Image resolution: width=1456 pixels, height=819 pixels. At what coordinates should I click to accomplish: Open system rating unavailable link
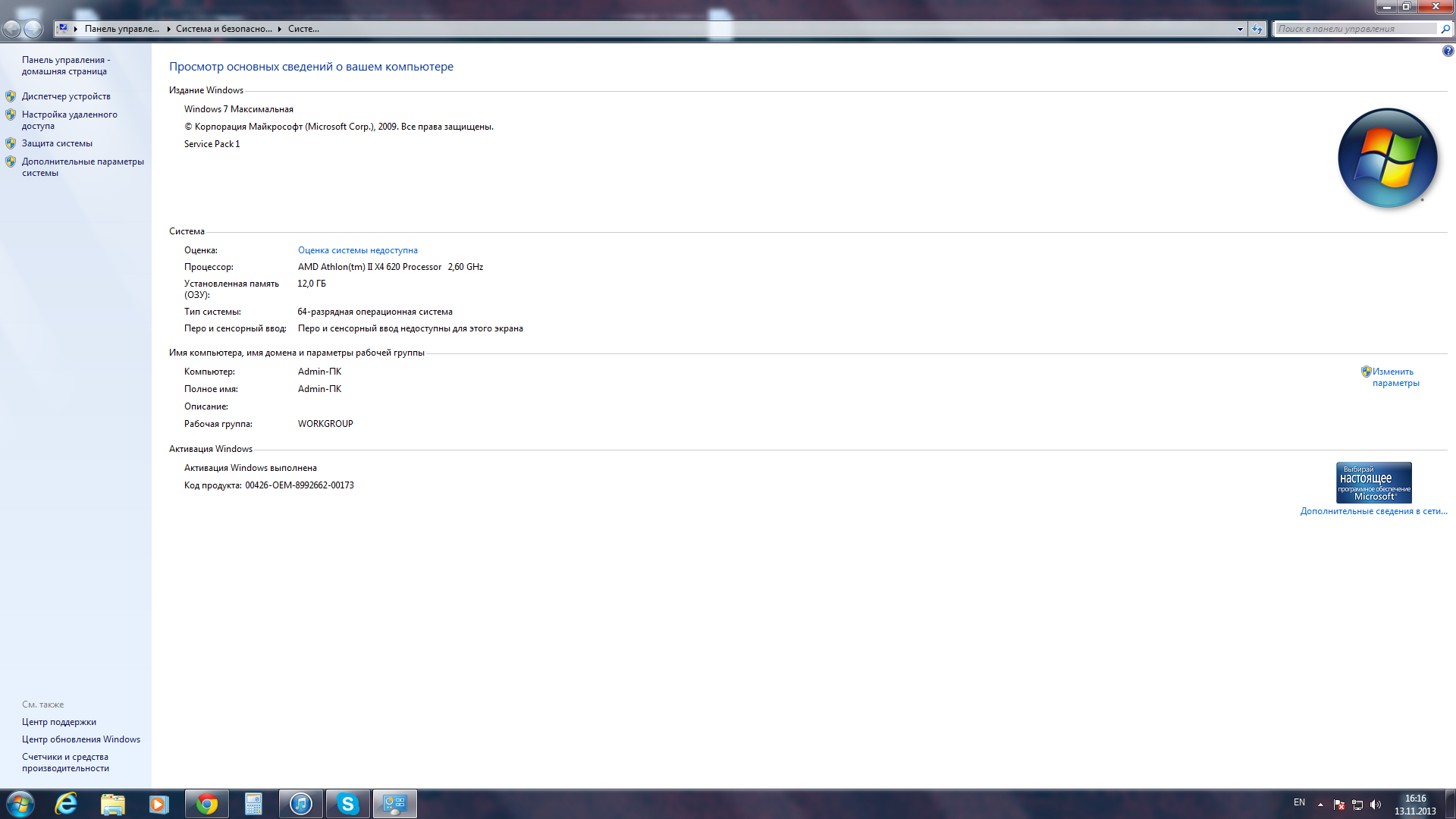357,250
